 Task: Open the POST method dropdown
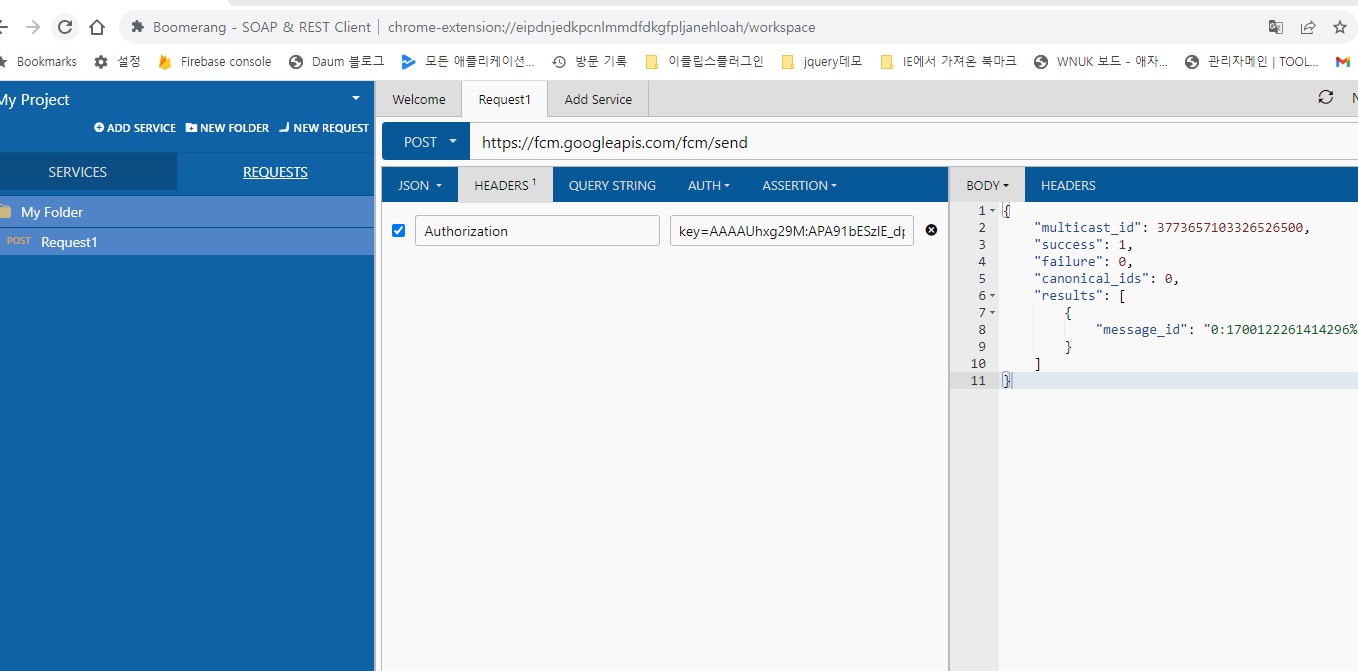tap(426, 142)
